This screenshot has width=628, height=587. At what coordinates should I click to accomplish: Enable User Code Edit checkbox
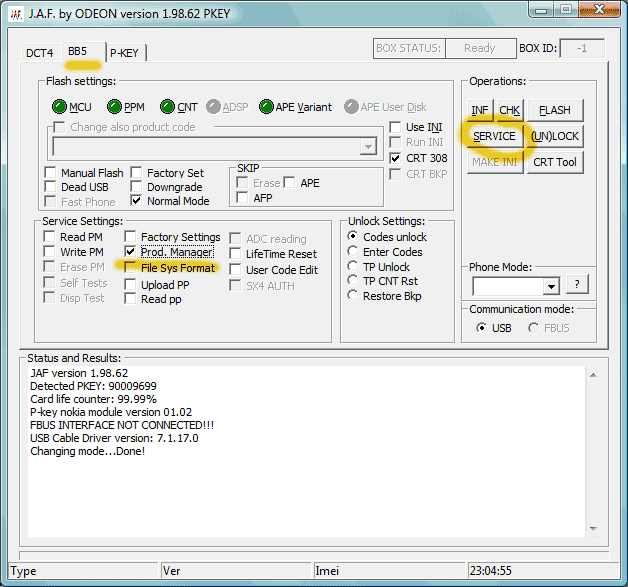click(x=235, y=269)
